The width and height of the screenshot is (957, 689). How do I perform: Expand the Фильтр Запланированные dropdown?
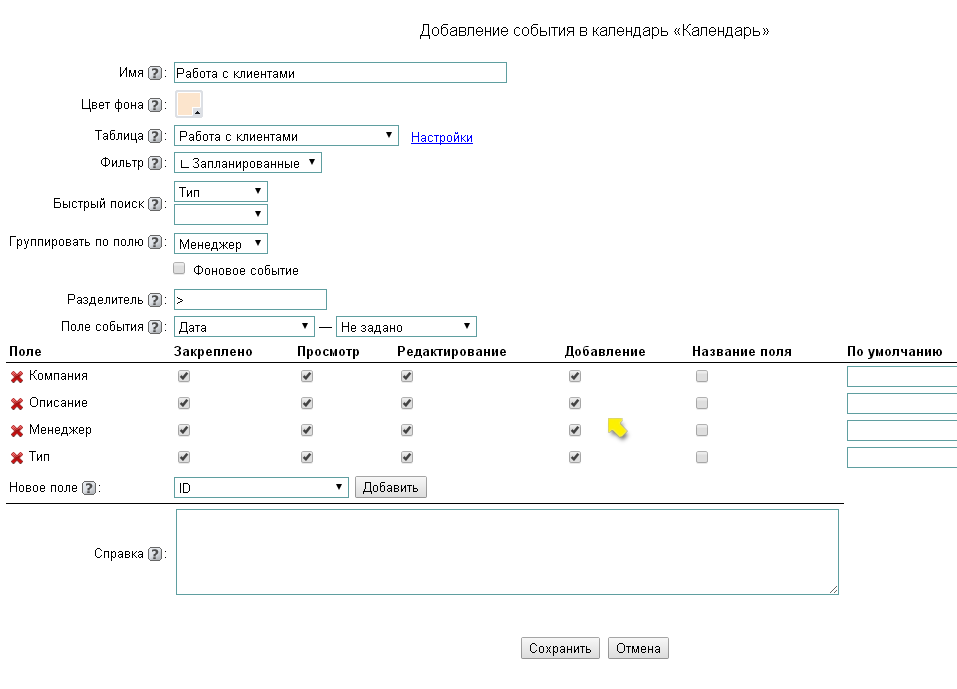point(248,162)
